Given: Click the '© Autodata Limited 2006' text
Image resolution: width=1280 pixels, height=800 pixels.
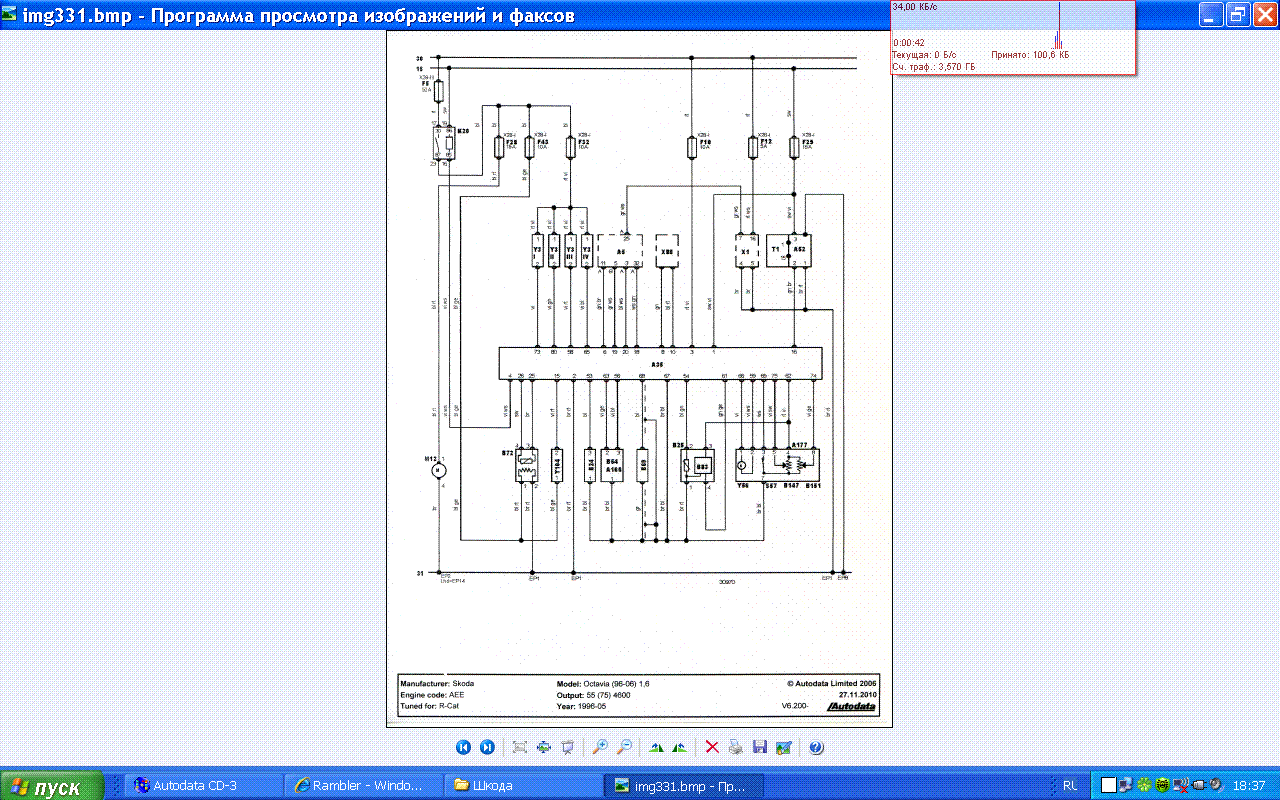Looking at the screenshot, I should 831,683.
